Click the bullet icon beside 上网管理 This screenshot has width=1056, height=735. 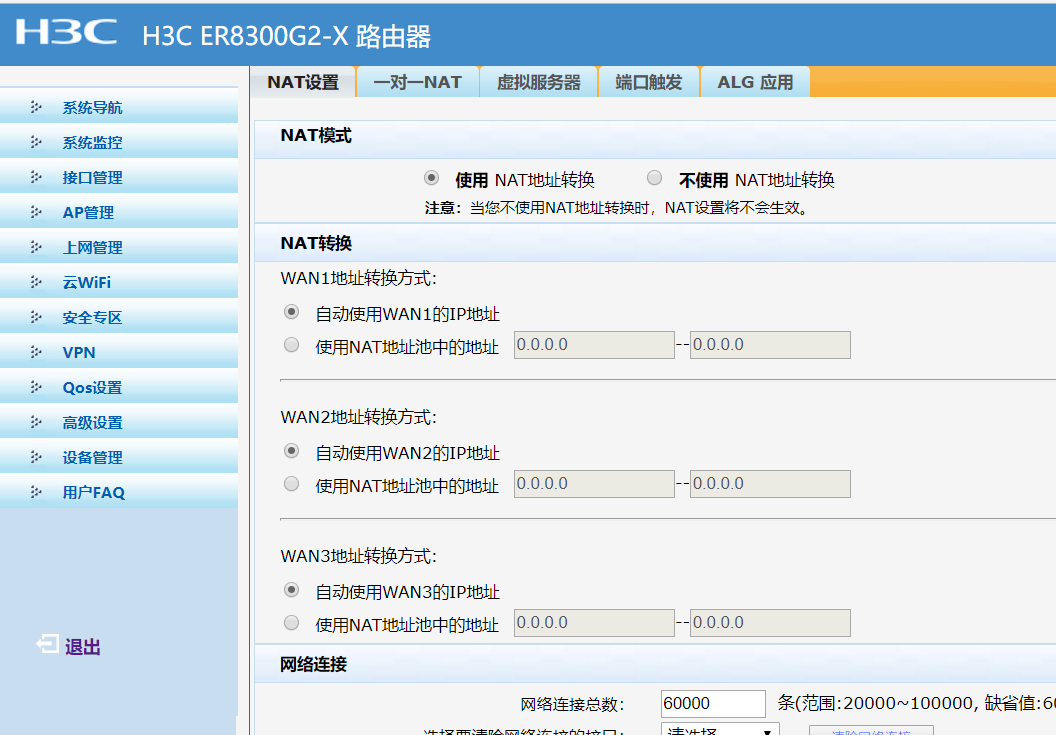[x=36, y=247]
